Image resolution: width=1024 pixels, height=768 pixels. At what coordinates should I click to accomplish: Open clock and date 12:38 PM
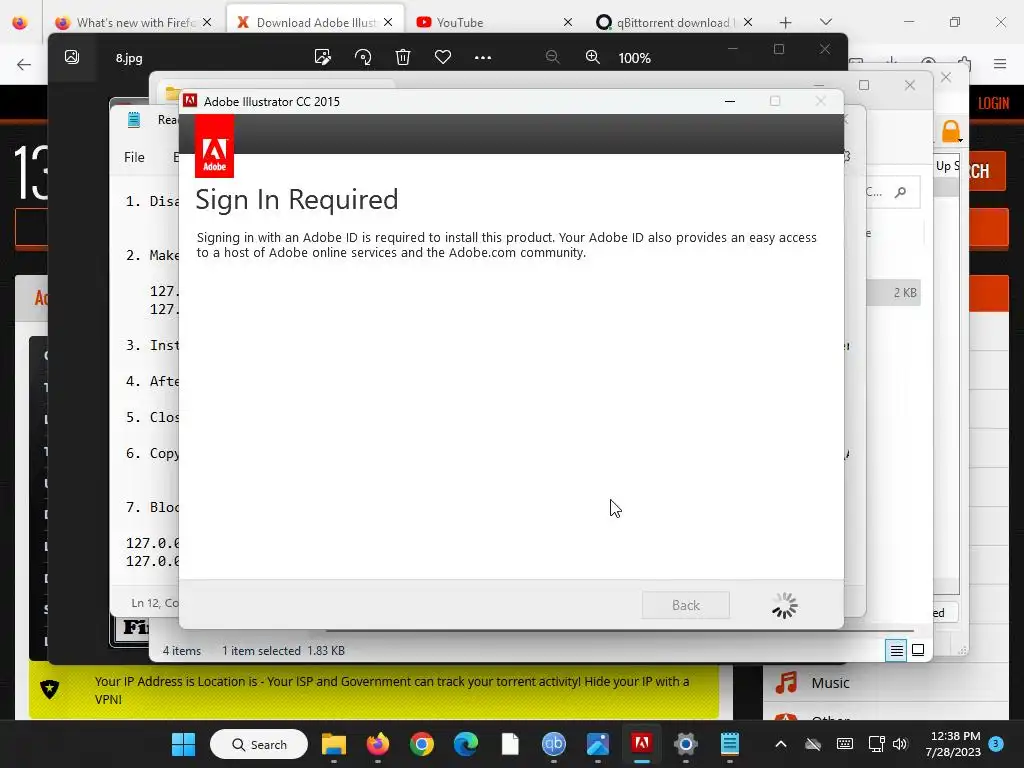tap(953, 744)
